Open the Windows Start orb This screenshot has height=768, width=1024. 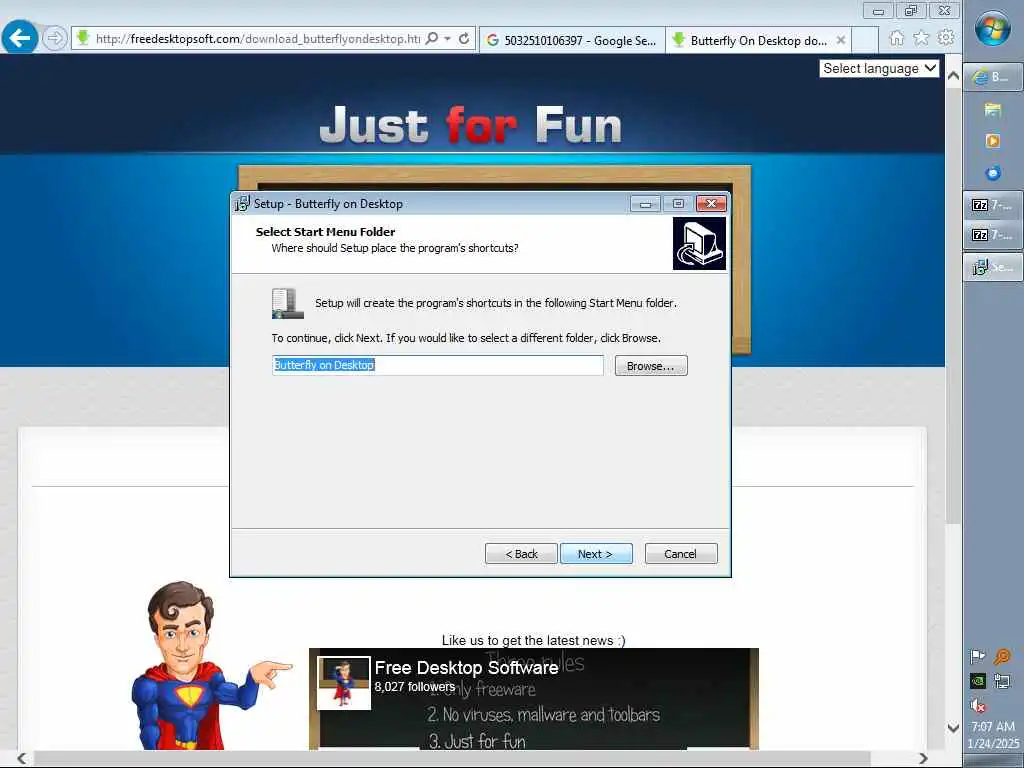(993, 28)
